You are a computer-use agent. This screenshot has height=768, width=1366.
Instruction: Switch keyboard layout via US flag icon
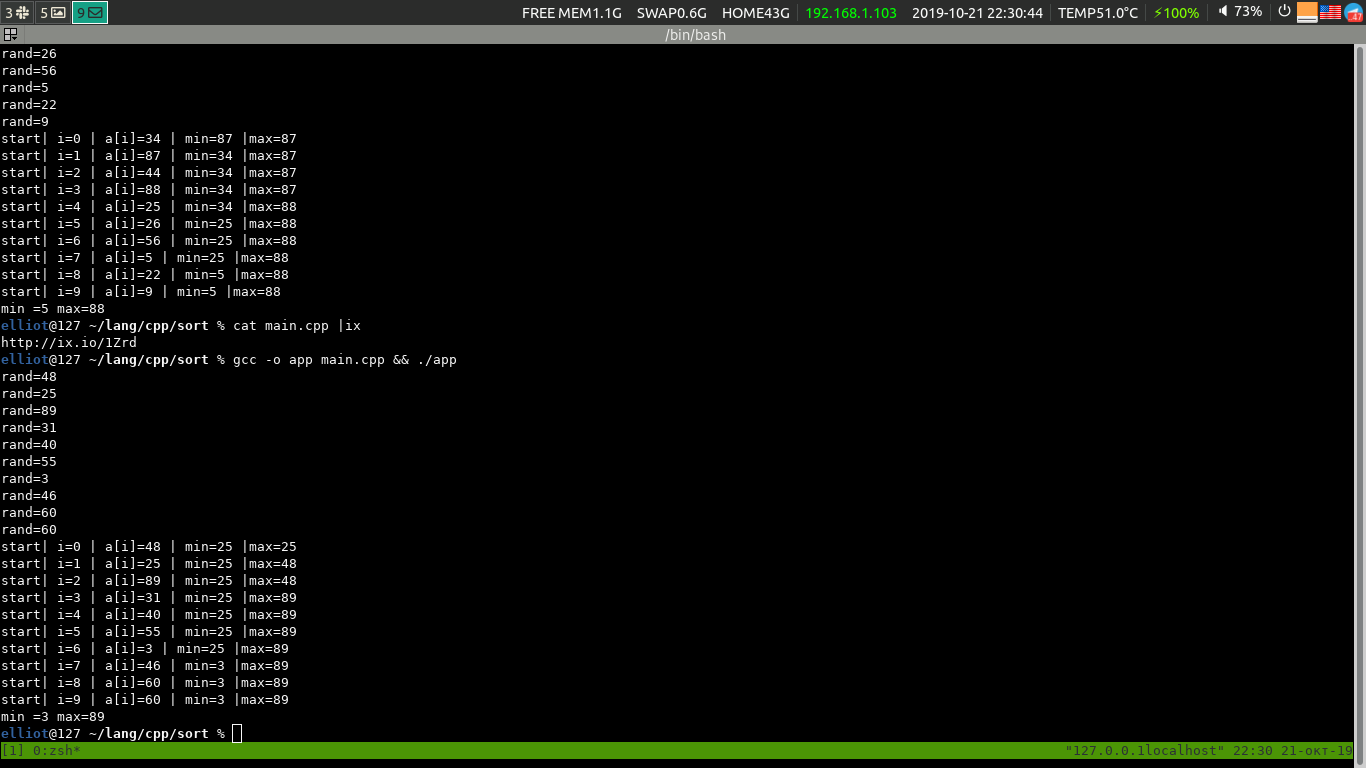[1330, 12]
